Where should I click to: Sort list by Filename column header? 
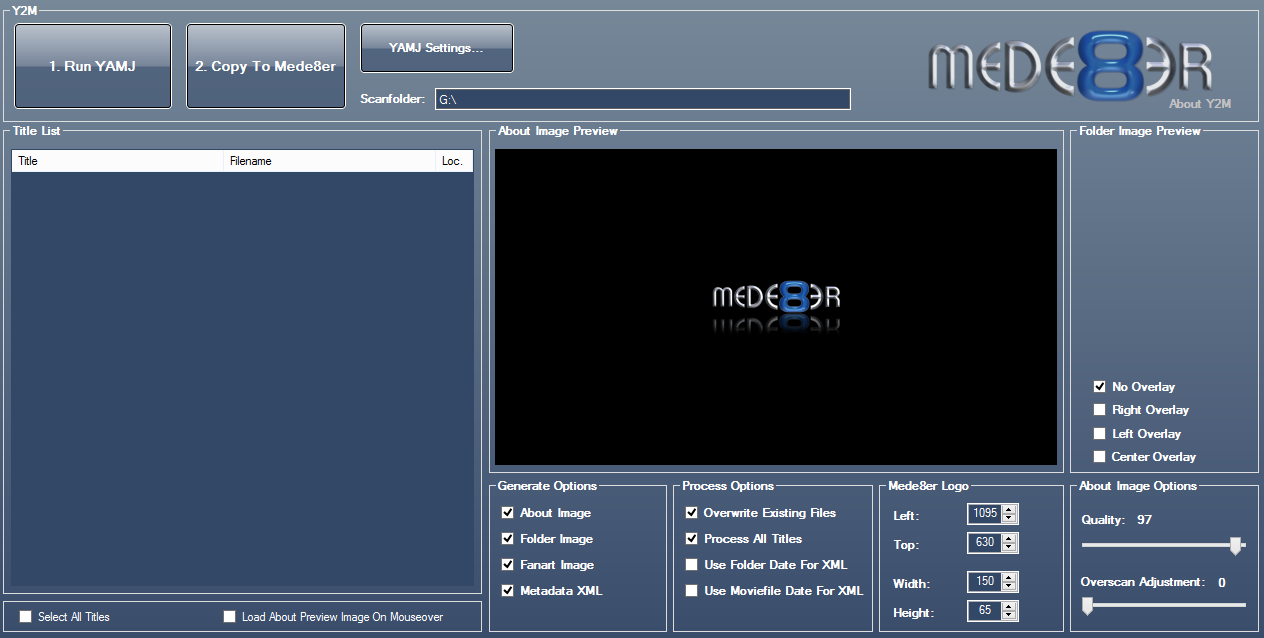tap(329, 161)
